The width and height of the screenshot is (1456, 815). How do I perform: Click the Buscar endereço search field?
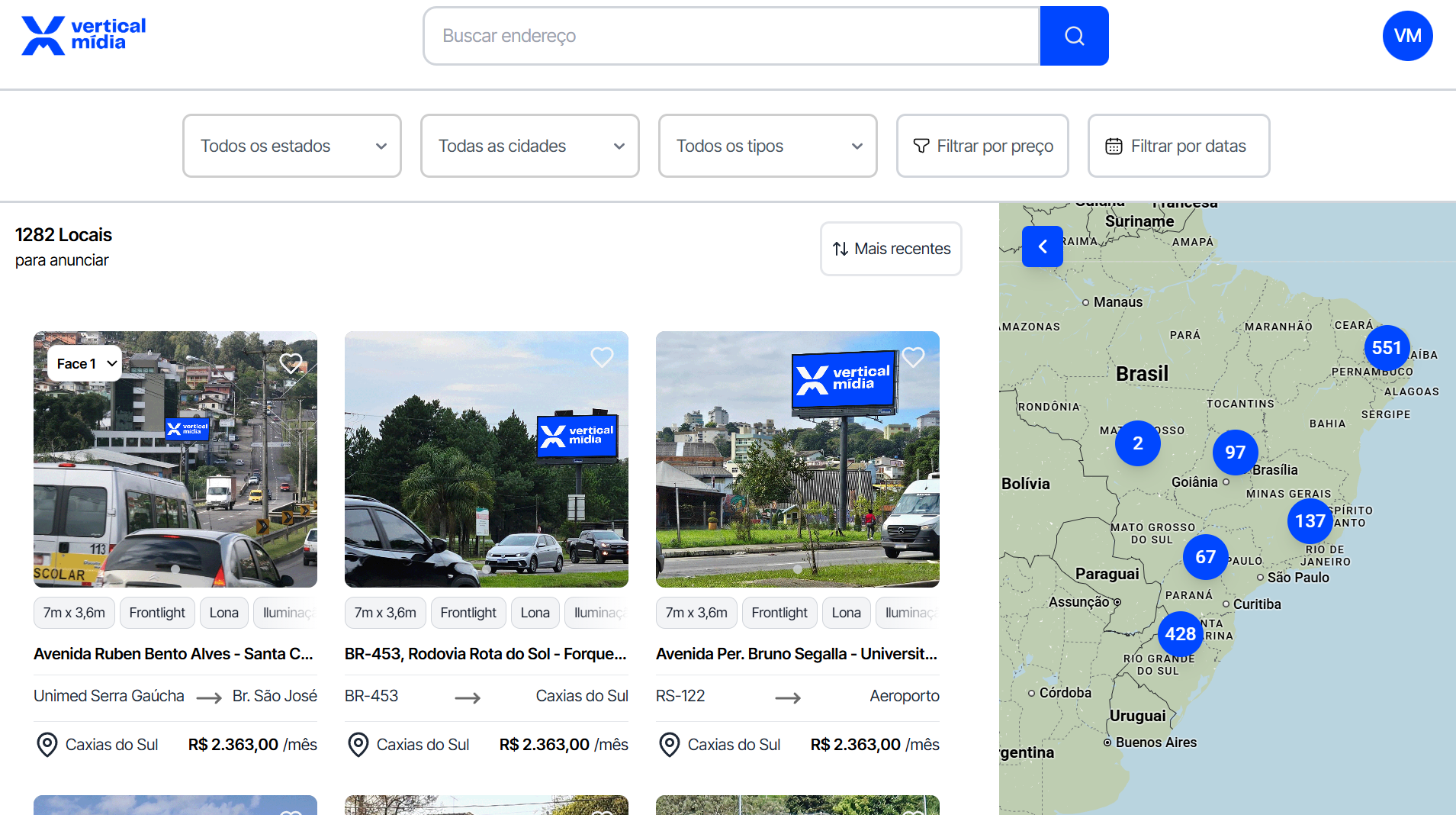tap(732, 36)
